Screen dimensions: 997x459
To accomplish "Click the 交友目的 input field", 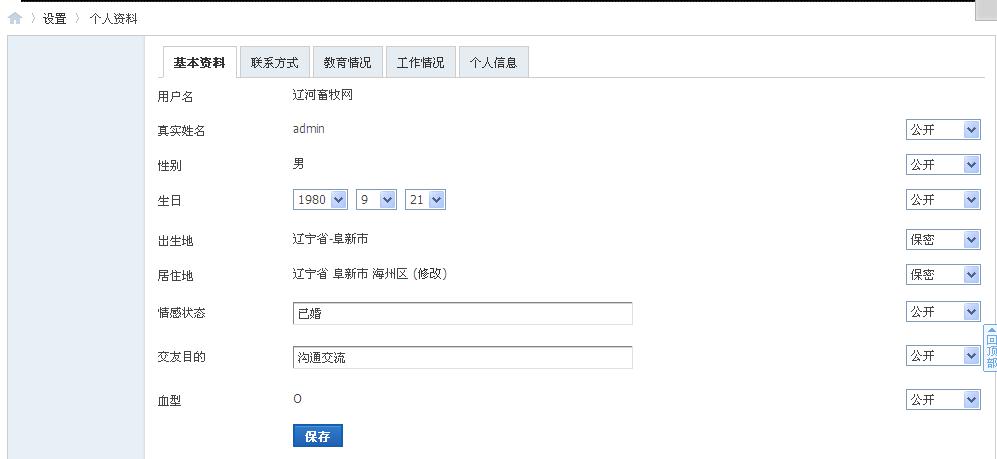I will pos(463,357).
